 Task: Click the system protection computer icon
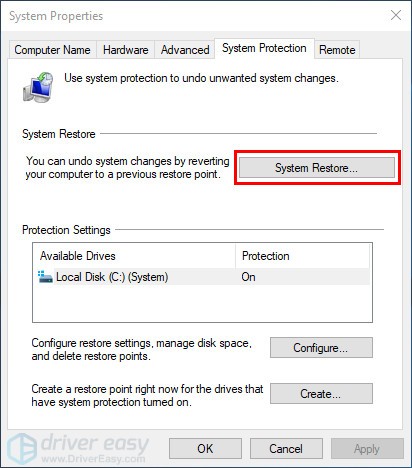tap(38, 87)
